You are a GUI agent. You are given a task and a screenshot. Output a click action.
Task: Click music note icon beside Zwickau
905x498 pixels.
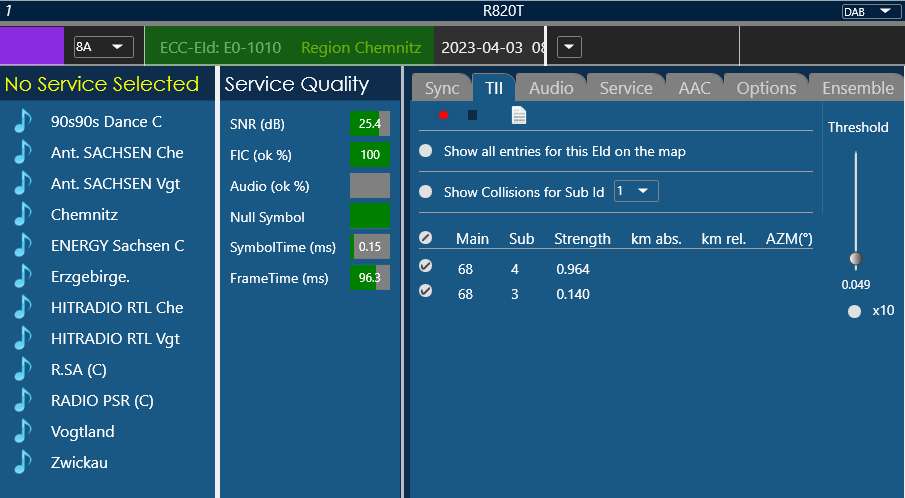(x=22, y=463)
